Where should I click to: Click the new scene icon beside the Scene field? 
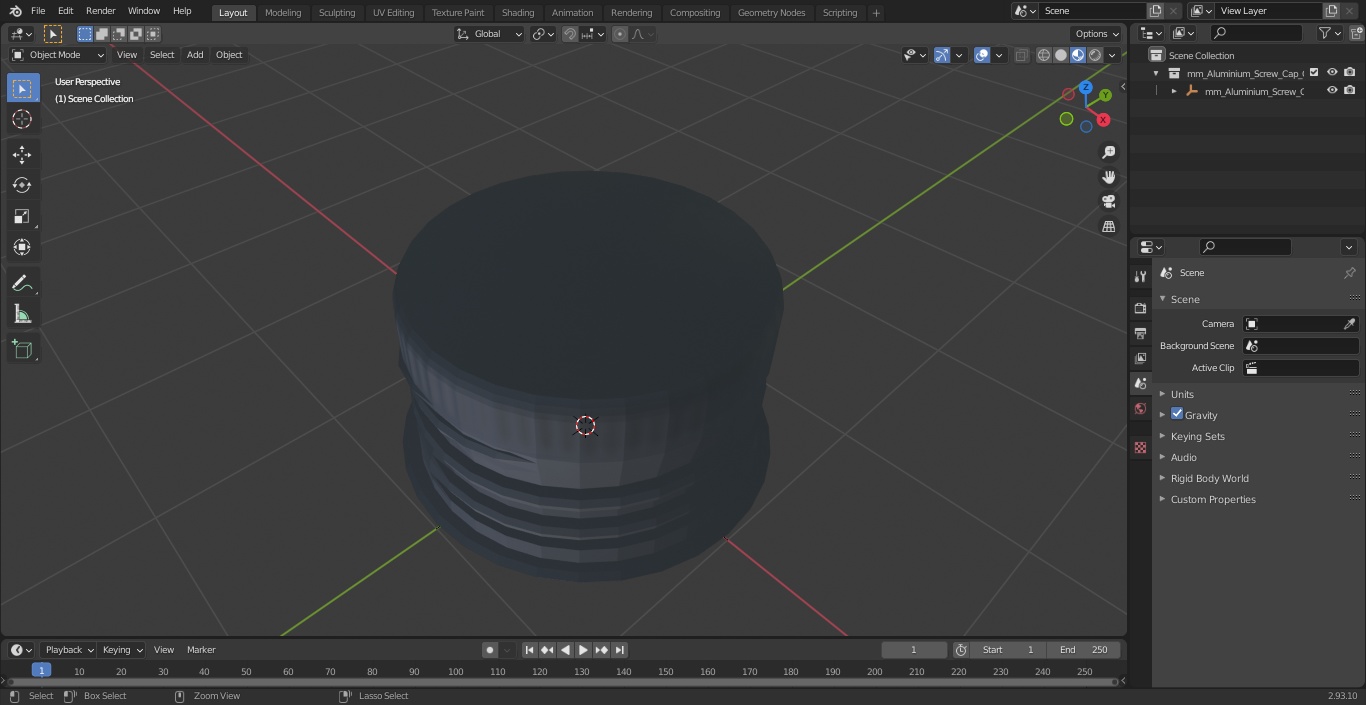pos(1155,11)
